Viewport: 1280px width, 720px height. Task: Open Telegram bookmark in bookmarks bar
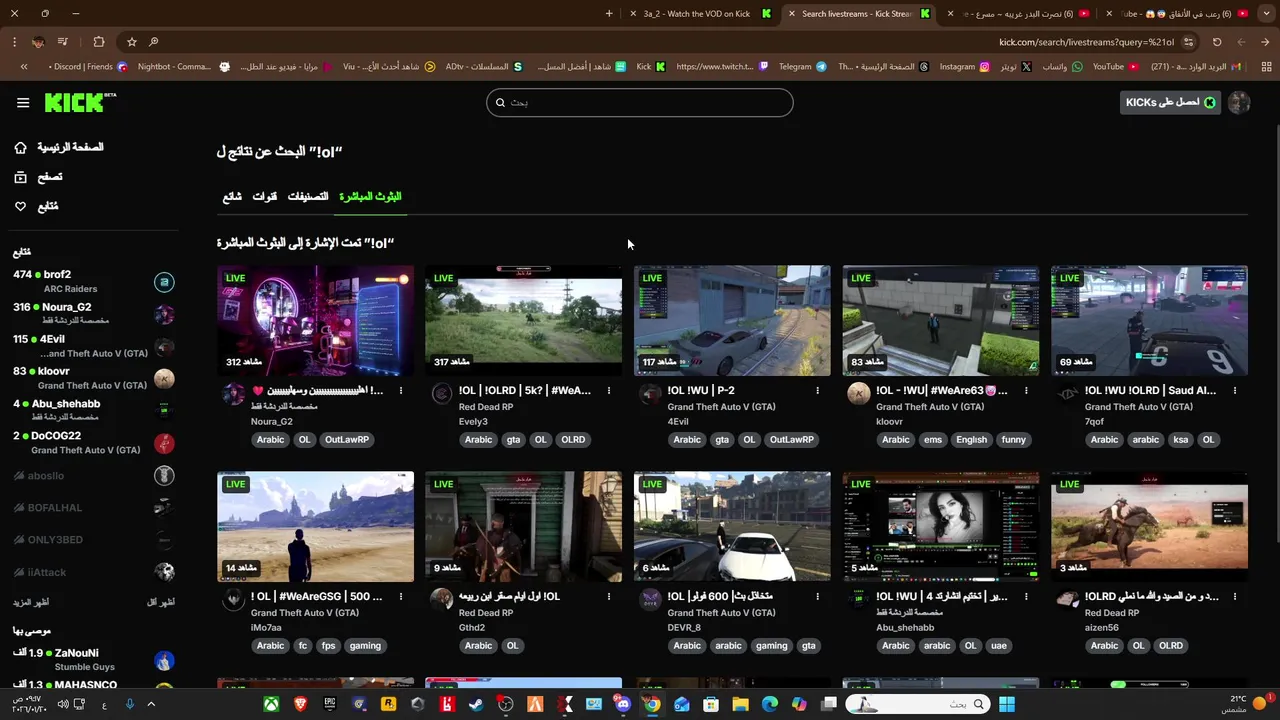(802, 67)
